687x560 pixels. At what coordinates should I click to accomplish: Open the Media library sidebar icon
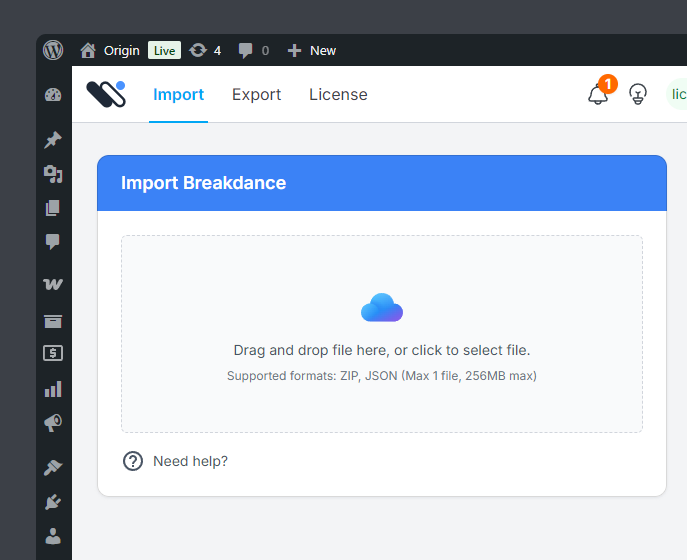(53, 174)
